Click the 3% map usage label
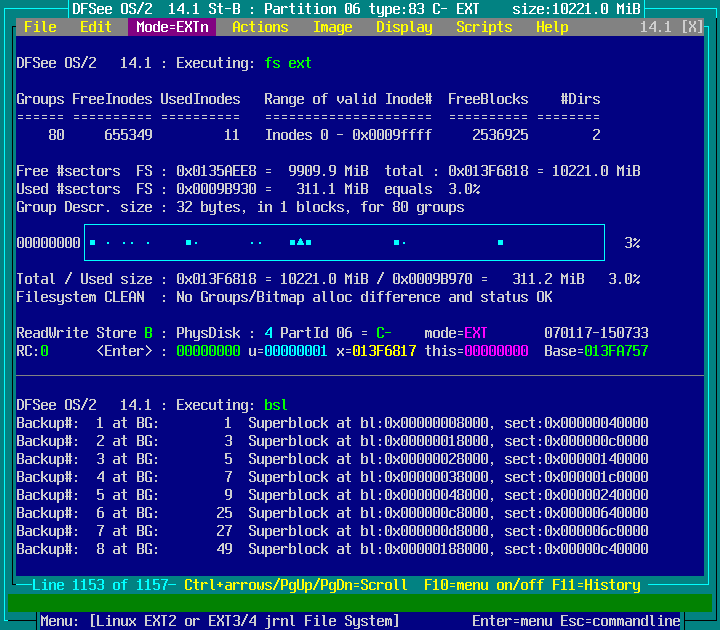This screenshot has height=630, width=720. click(x=632, y=243)
